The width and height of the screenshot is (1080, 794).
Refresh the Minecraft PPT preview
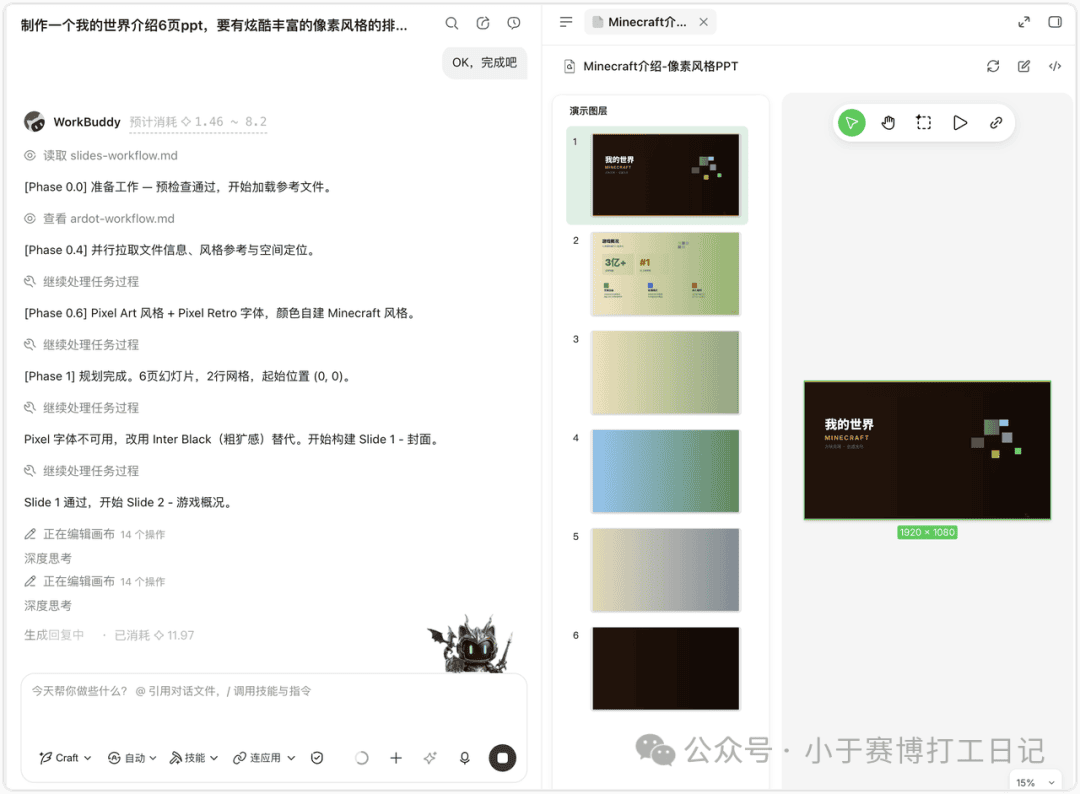993,66
